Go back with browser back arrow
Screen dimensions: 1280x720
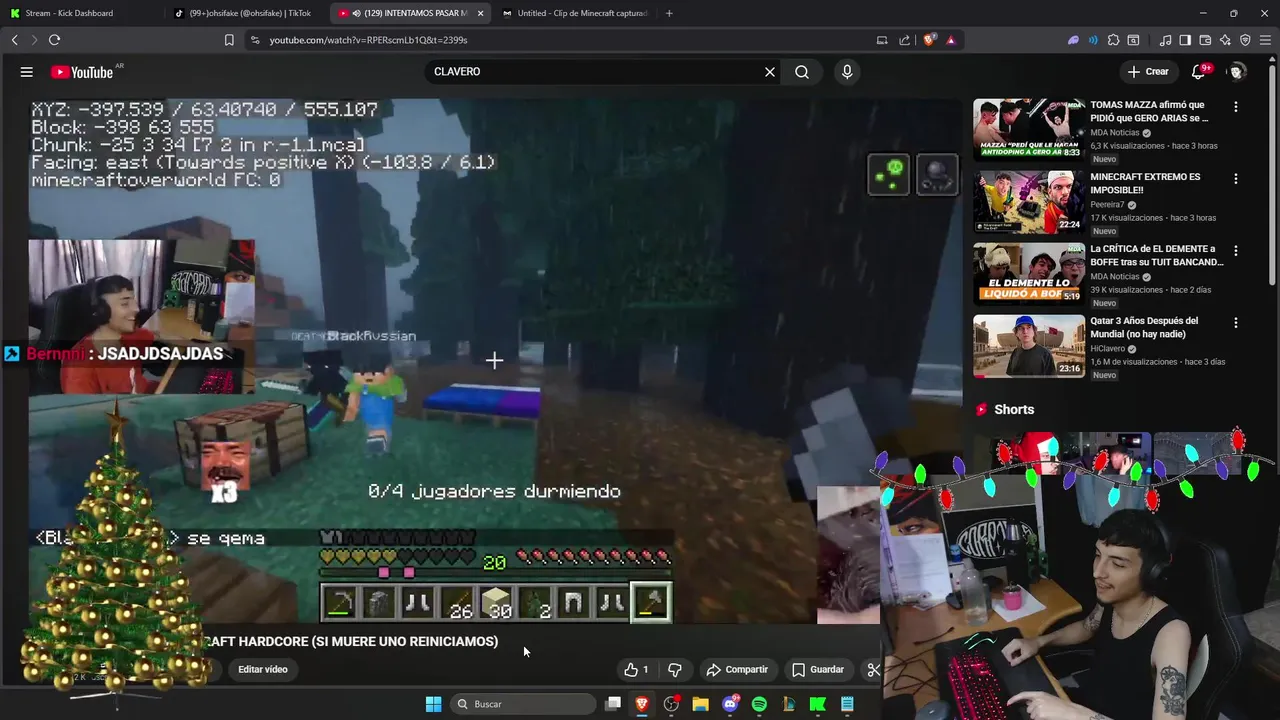tap(14, 40)
